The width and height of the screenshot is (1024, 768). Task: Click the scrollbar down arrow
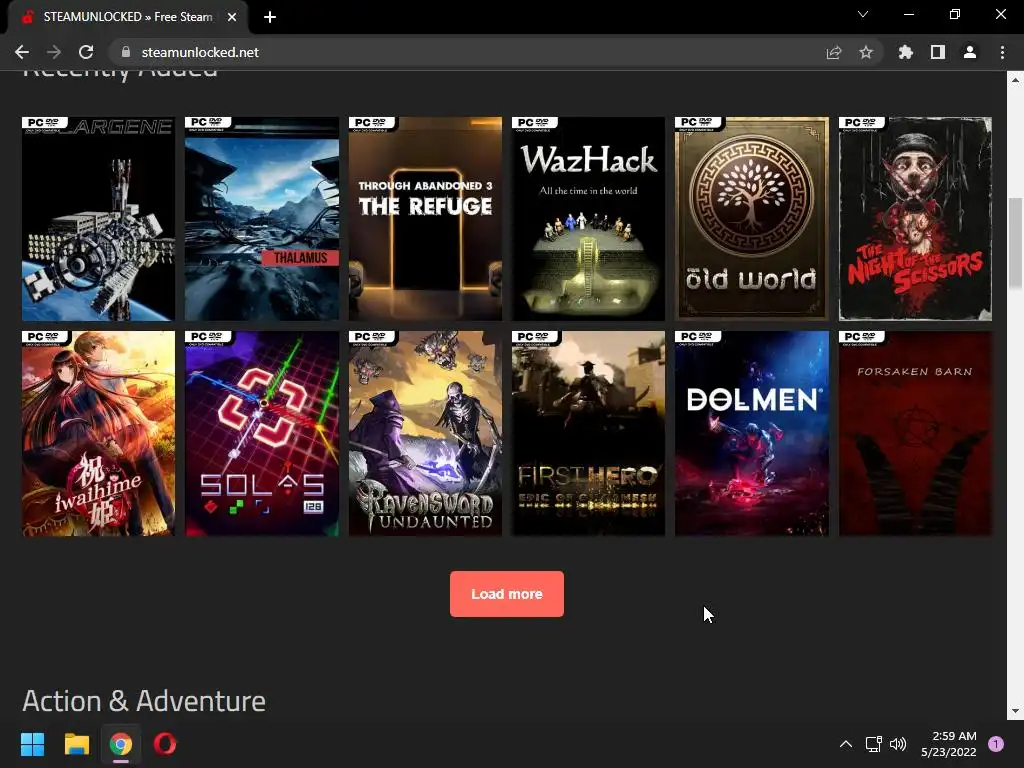1015,711
